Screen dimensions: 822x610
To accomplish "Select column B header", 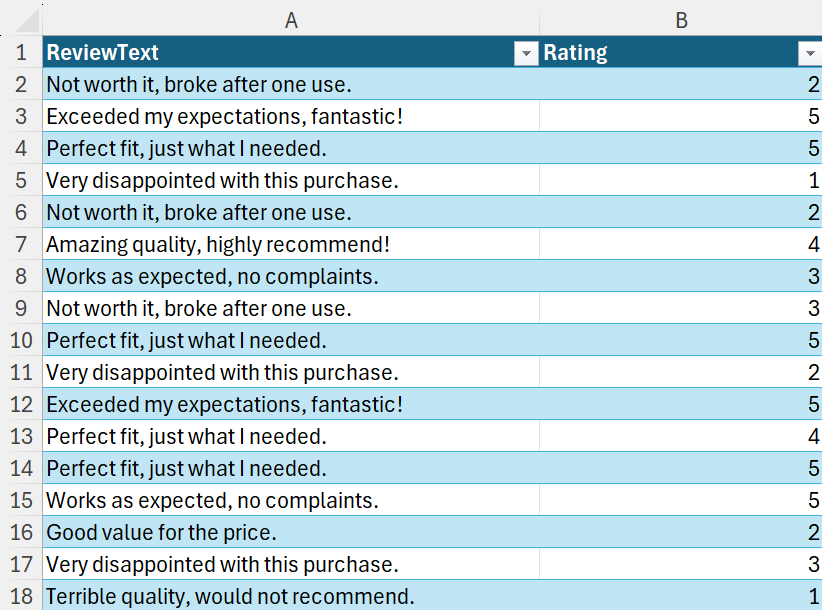I will [x=680, y=20].
